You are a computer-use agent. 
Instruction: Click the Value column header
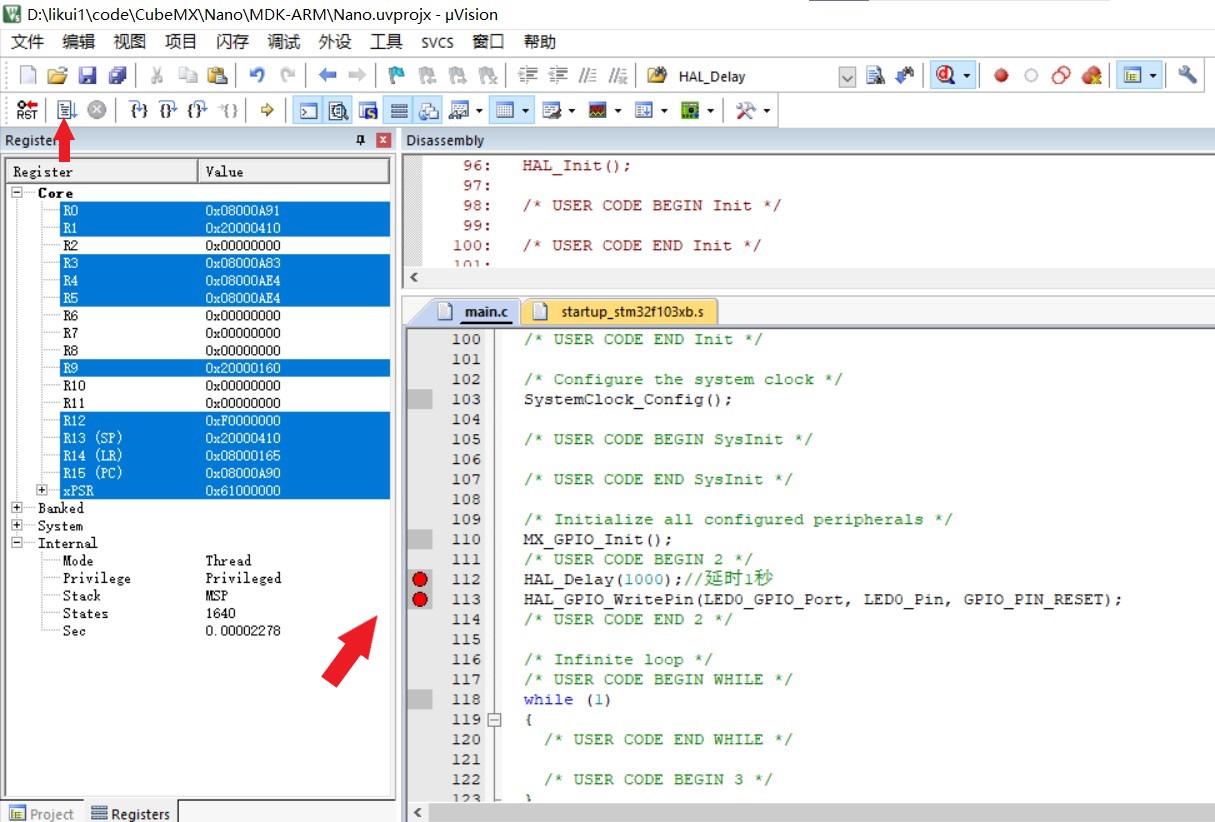coord(294,171)
